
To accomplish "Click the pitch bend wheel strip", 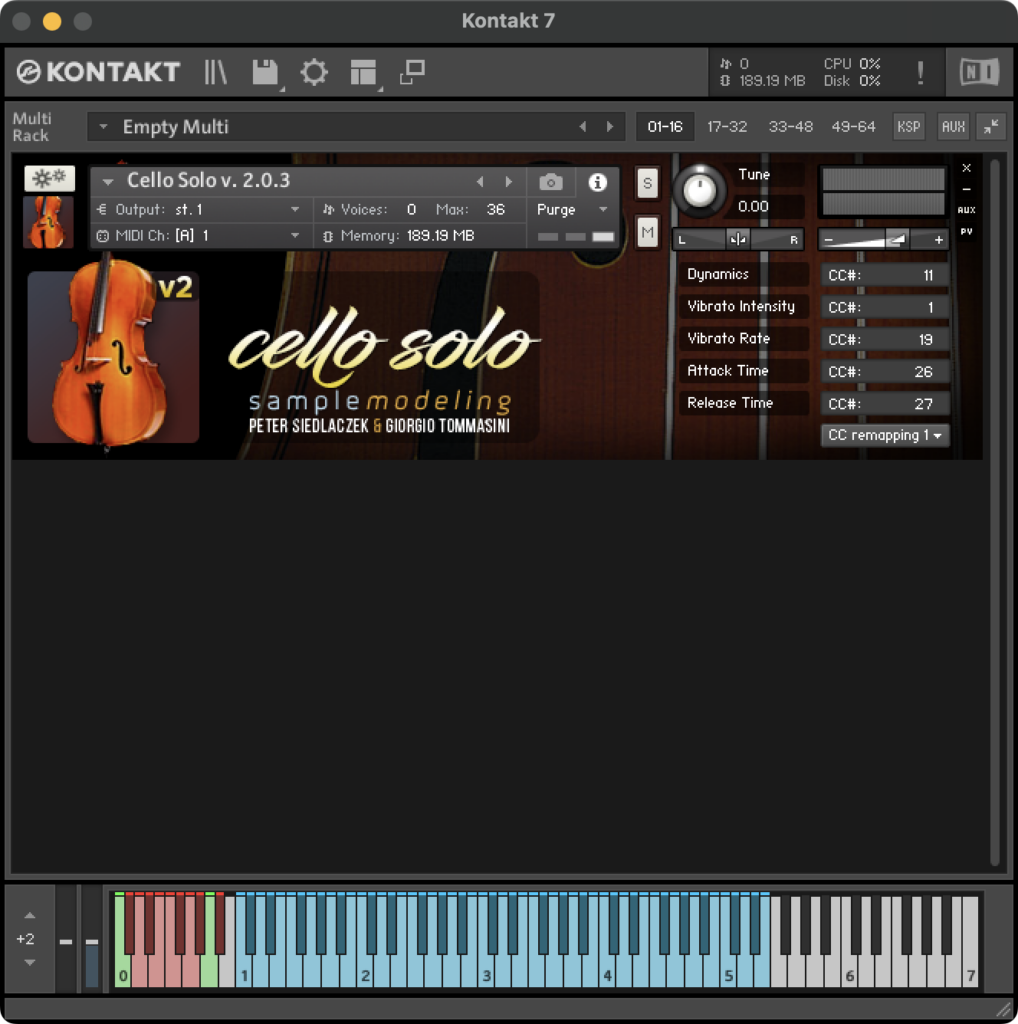I will pyautogui.click(x=65, y=939).
